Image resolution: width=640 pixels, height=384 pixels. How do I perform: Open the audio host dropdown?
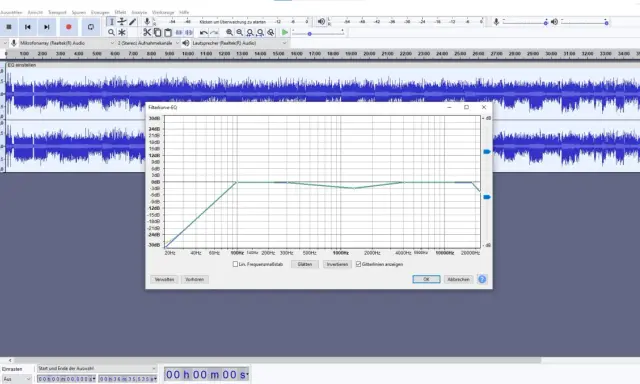(x=5, y=43)
